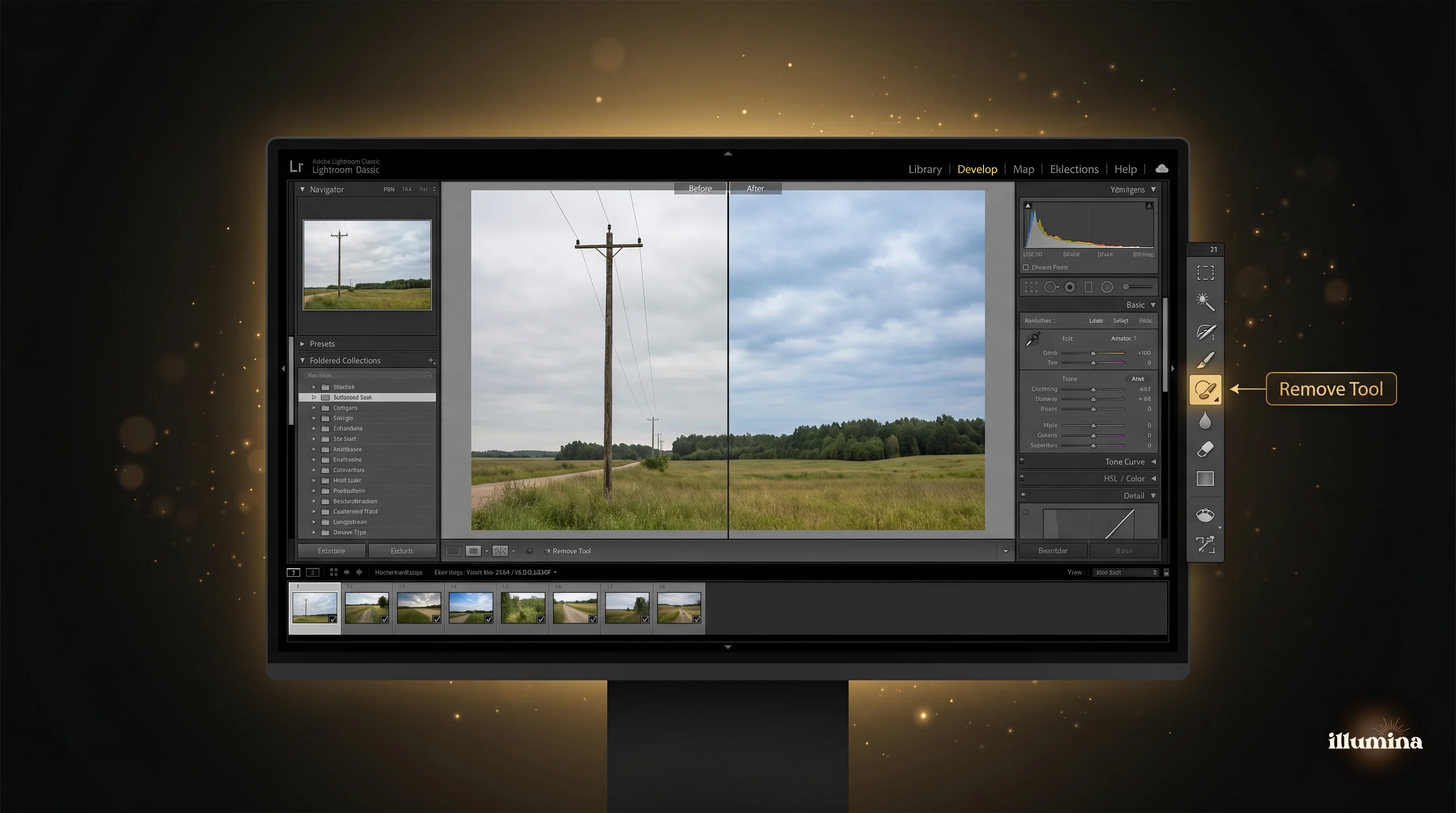
Task: Click the left button under the collections list
Action: click(331, 550)
